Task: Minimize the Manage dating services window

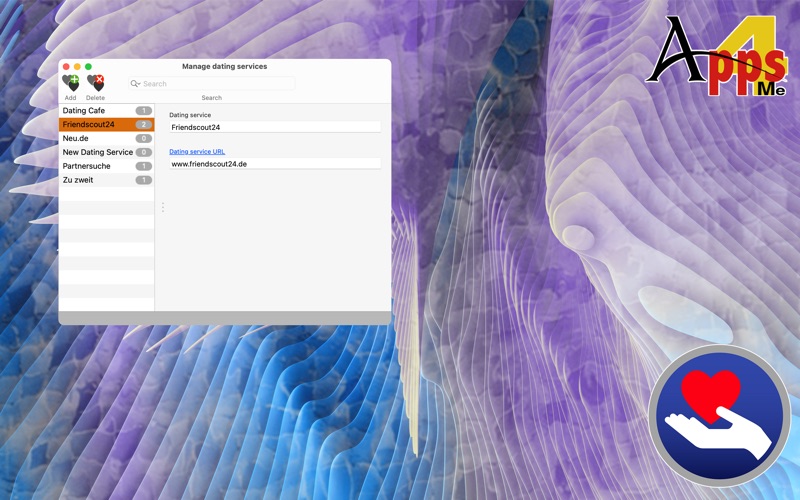Action: (x=77, y=66)
